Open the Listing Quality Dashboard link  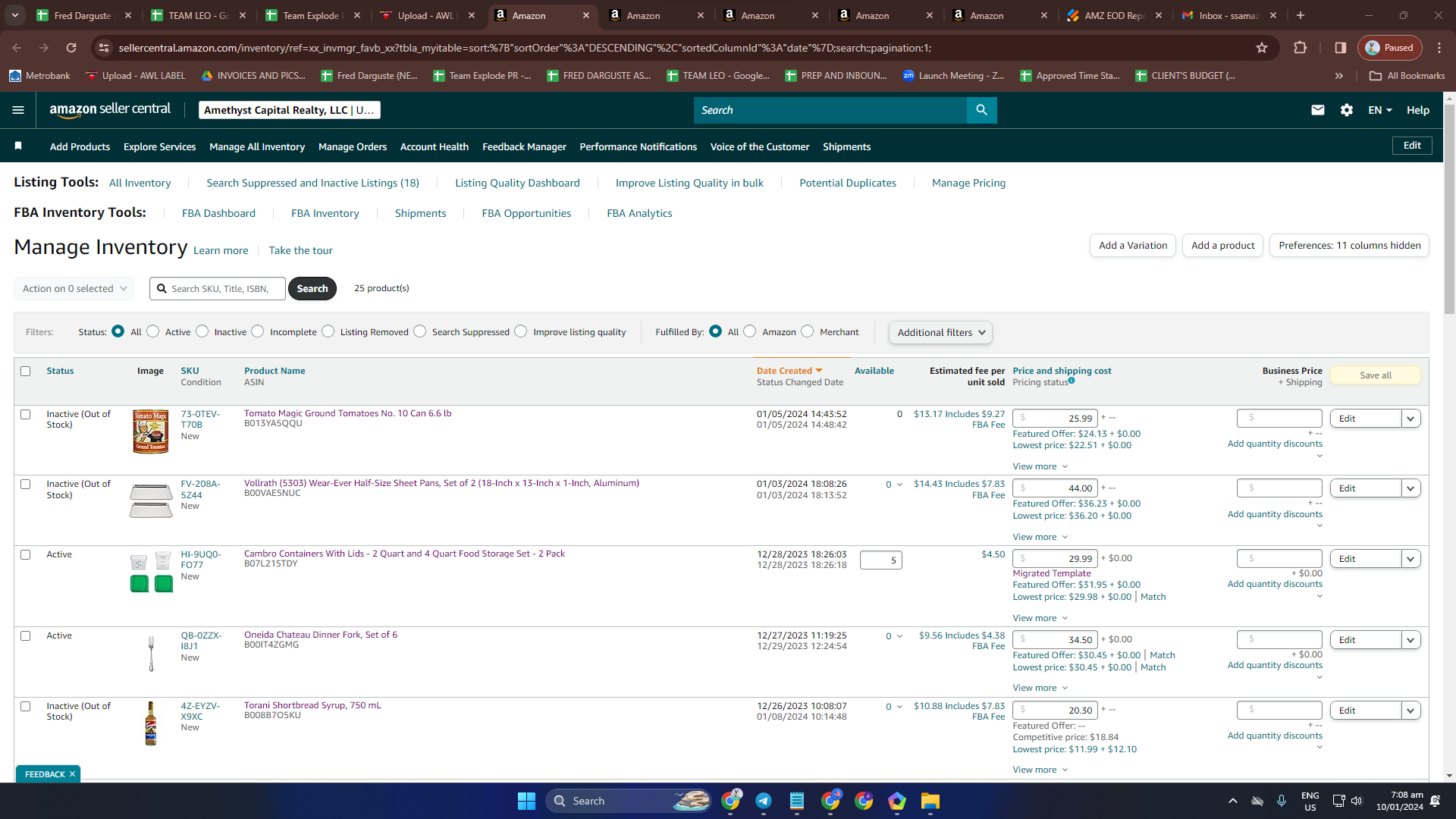click(x=517, y=183)
